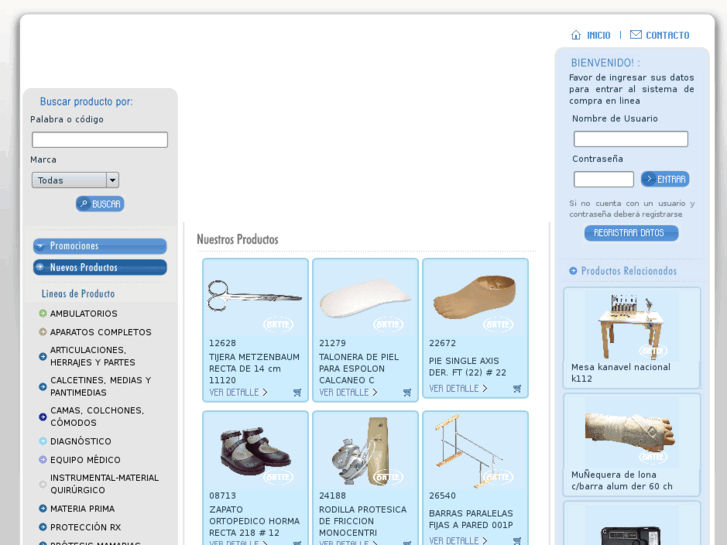Click bullet icon next to APARATOS COMPLETOS
Viewport: 727px width, 545px height.
[x=43, y=332]
